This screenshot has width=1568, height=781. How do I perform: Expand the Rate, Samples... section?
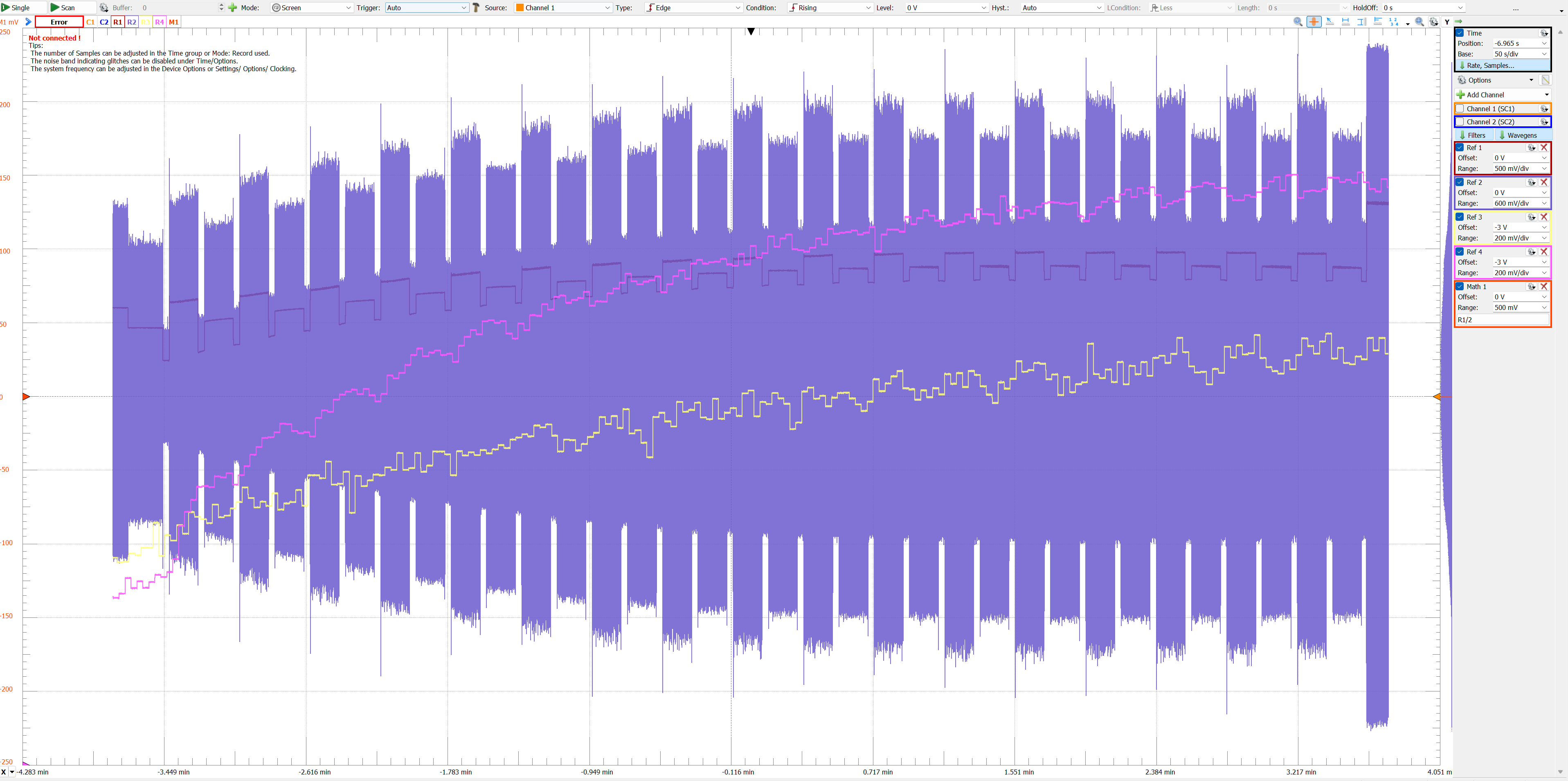(1502, 66)
